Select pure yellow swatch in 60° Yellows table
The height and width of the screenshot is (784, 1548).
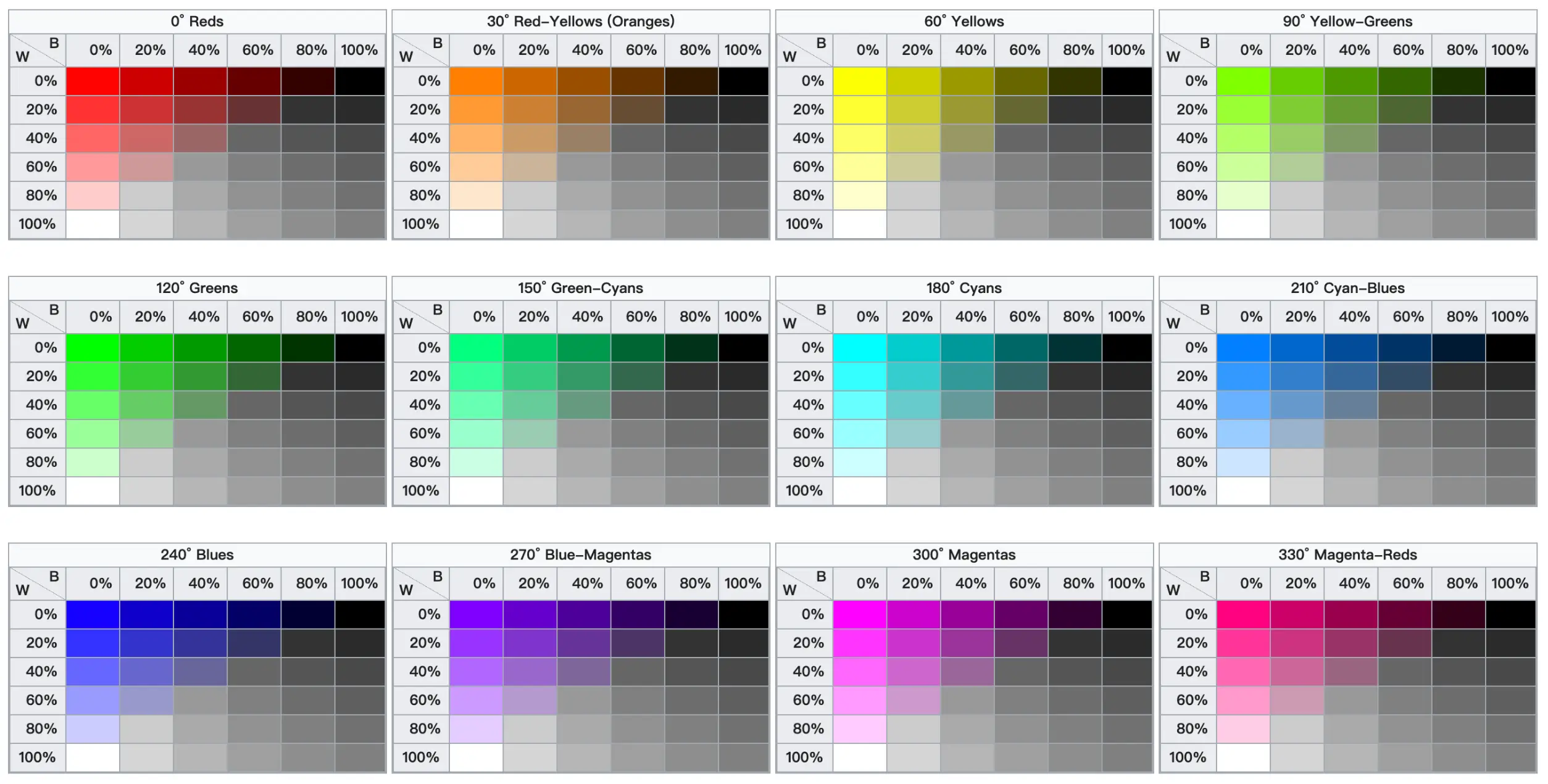click(x=860, y=81)
